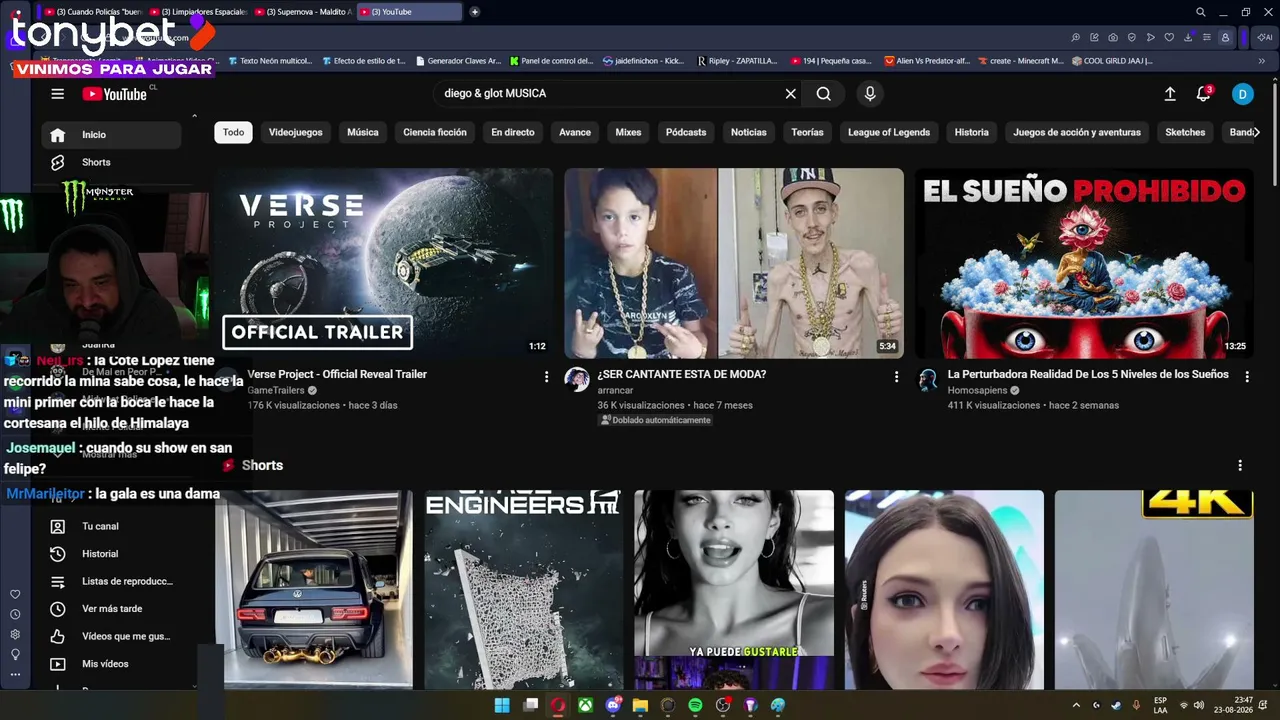Viewport: 1280px width, 720px height.
Task: Open the 'Generador Claves Ar...' bookmark
Action: click(x=458, y=61)
